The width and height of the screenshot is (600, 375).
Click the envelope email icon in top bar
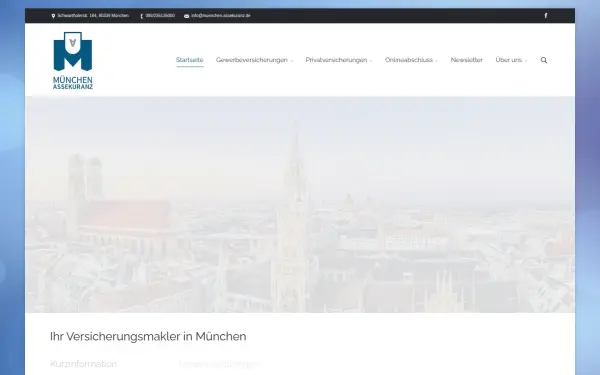tap(186, 16)
